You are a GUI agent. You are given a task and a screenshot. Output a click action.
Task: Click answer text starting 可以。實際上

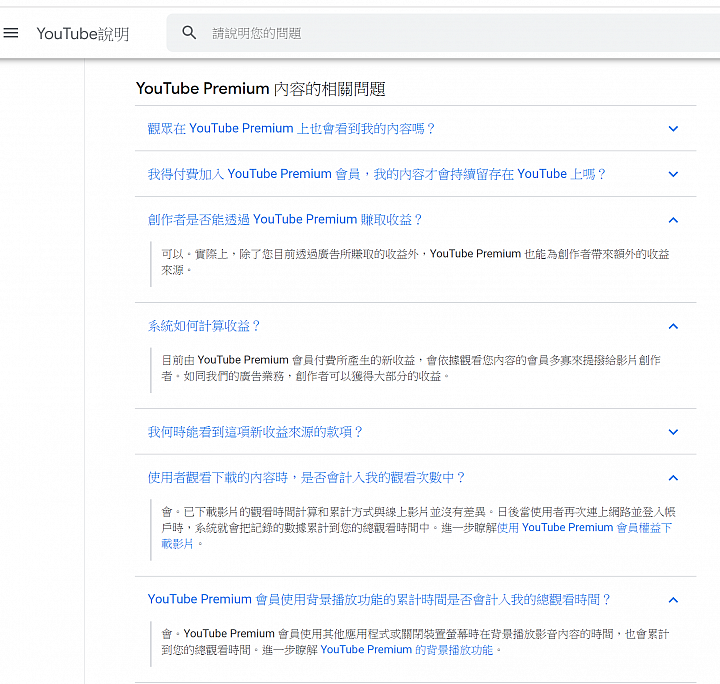click(415, 262)
